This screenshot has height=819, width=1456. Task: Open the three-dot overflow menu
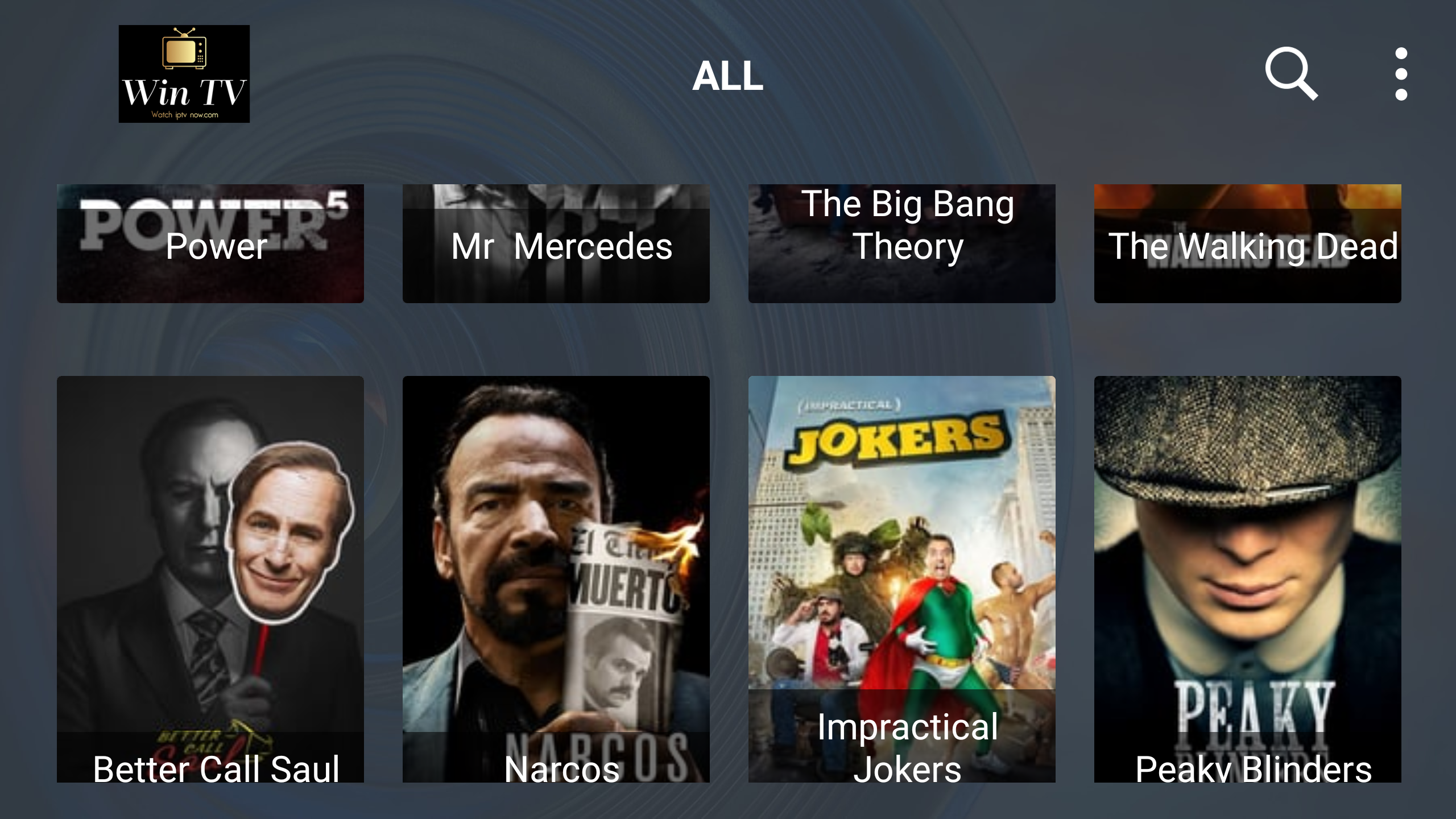tap(1401, 74)
